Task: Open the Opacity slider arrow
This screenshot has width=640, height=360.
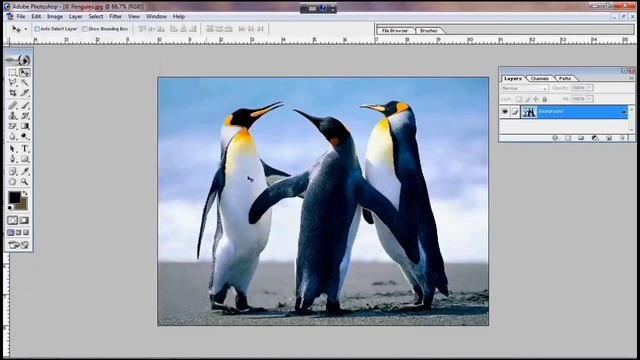Action: (x=589, y=88)
